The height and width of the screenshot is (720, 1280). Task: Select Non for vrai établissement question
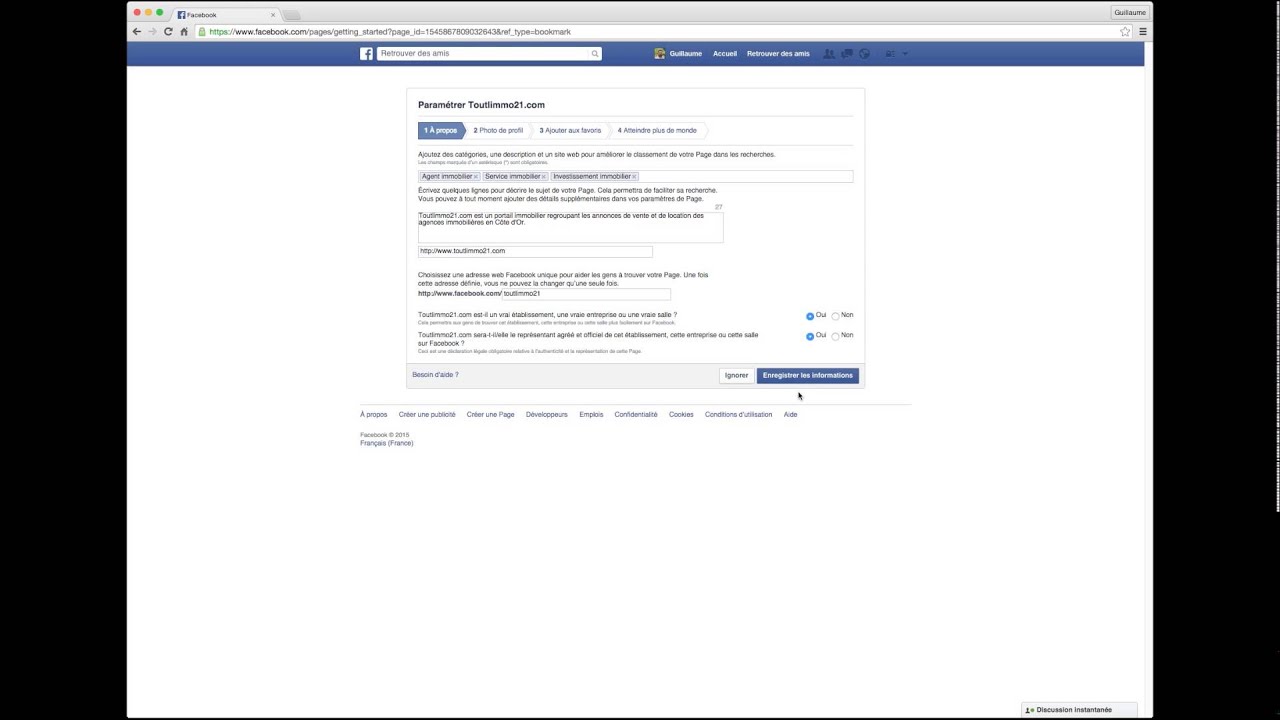[835, 316]
